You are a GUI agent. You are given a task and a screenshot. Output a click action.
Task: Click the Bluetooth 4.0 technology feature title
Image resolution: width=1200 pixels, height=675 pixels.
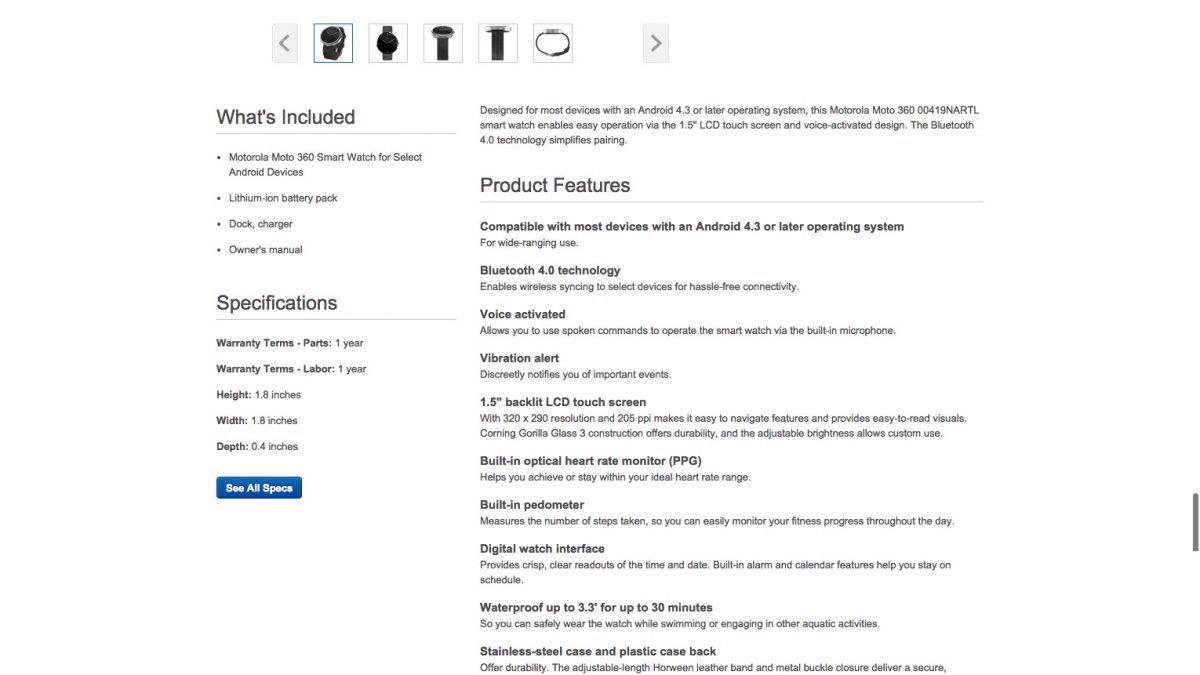[550, 270]
